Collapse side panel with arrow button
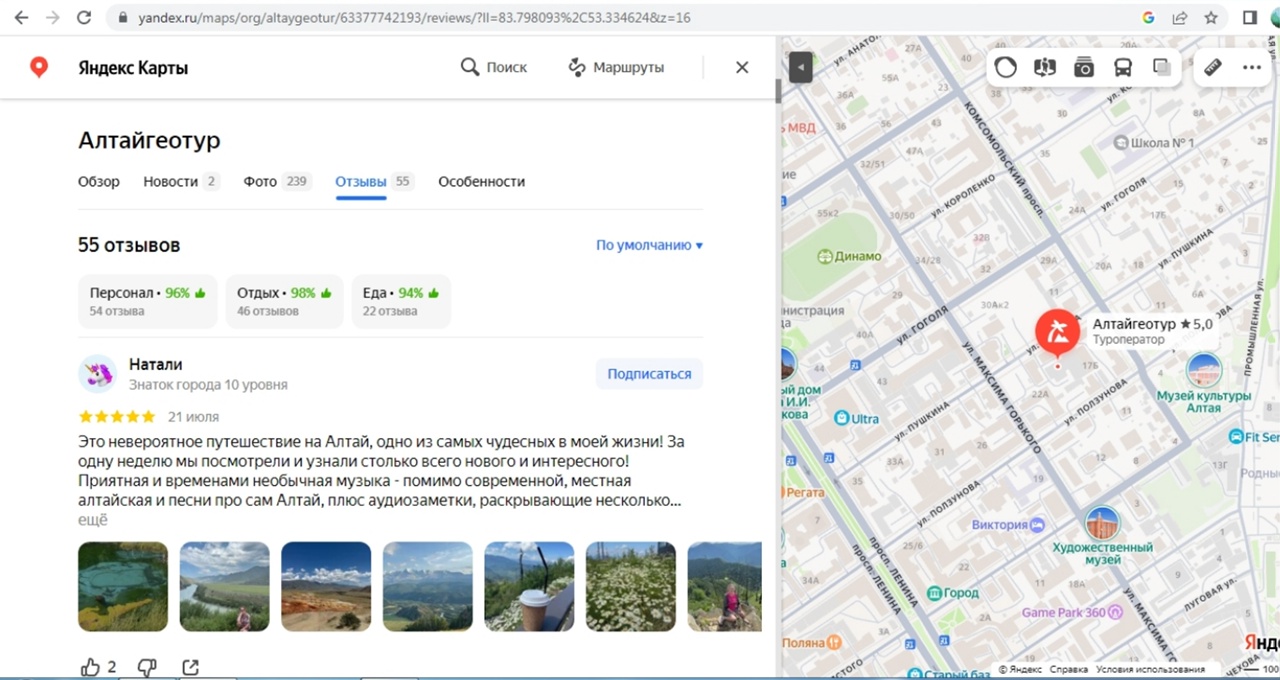Image resolution: width=1280 pixels, height=680 pixels. (800, 67)
